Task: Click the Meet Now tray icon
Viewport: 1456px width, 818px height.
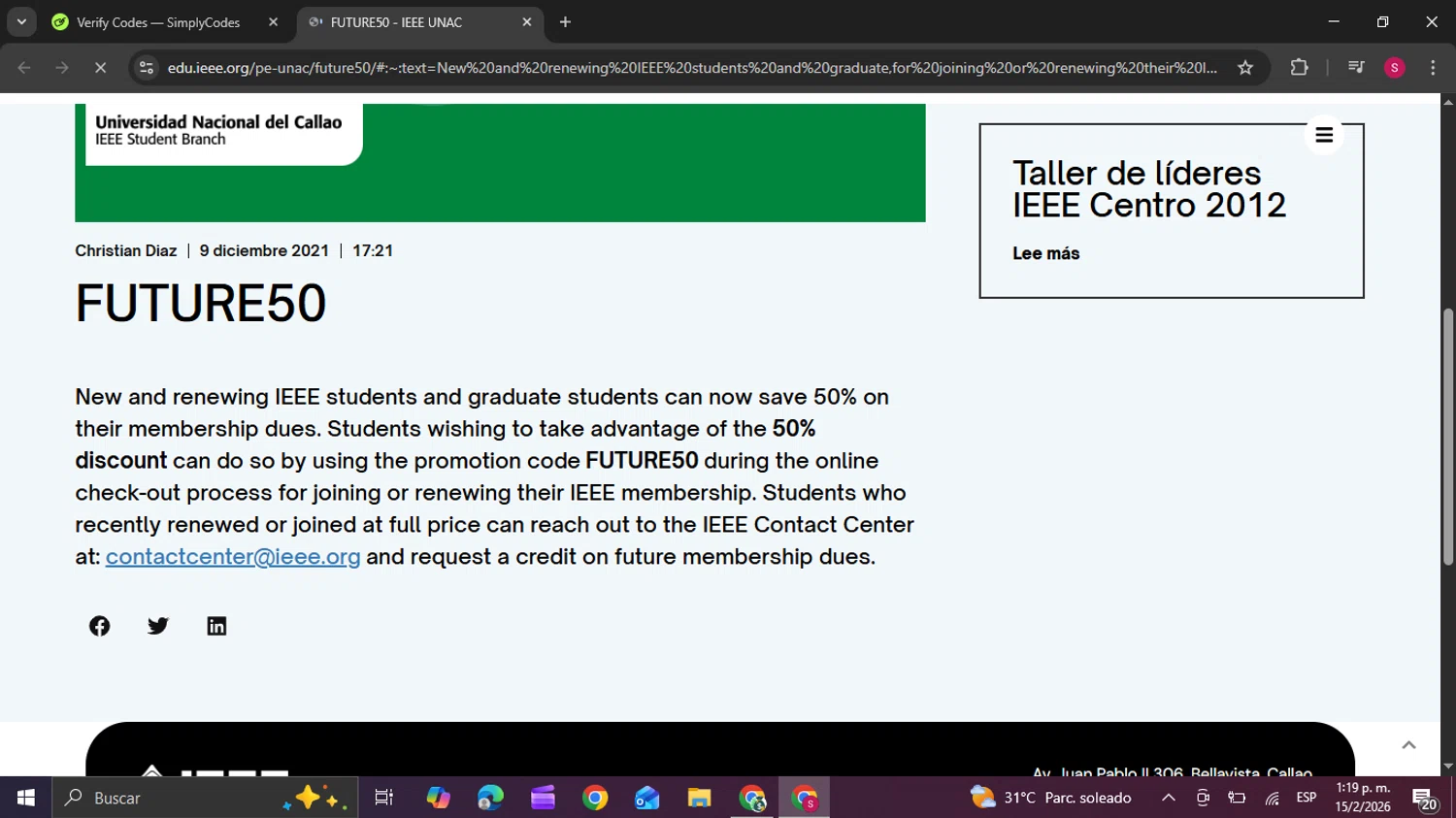Action: click(1203, 798)
